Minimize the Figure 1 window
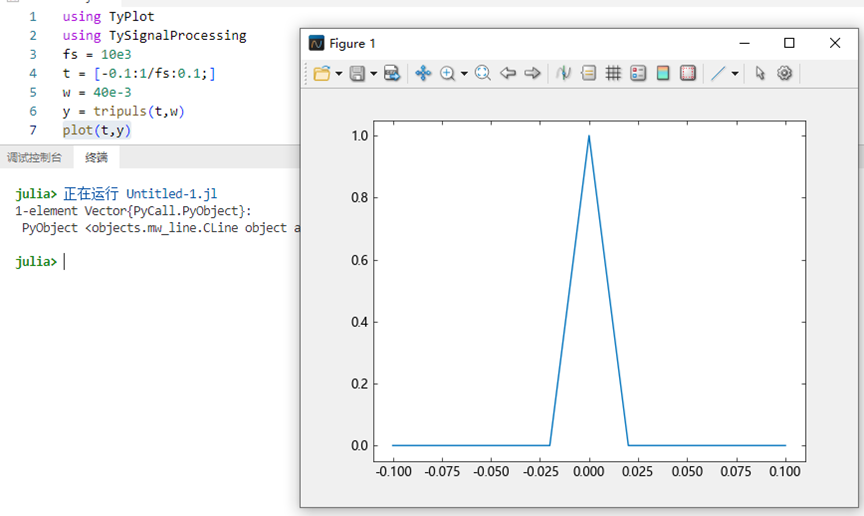Image resolution: width=864 pixels, height=516 pixels. [x=744, y=43]
